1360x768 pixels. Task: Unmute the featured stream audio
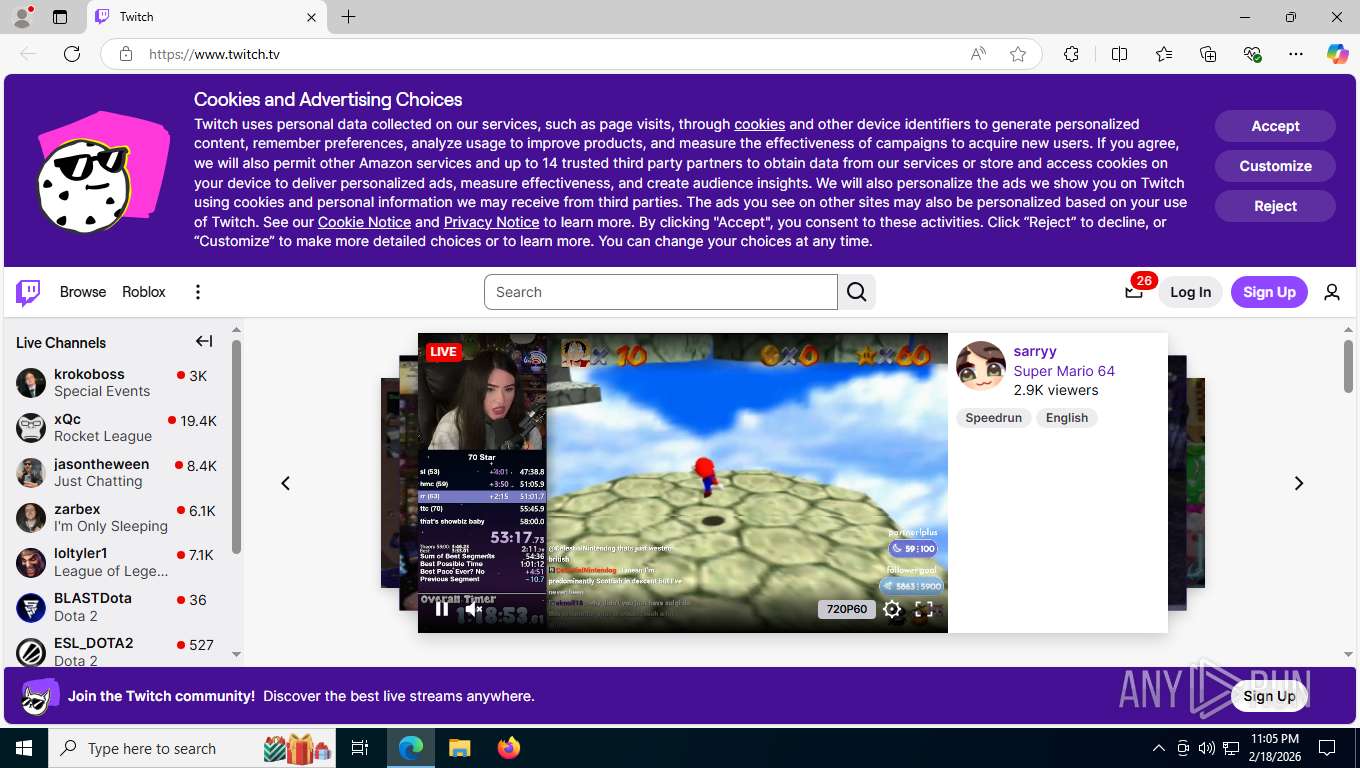[x=474, y=608]
